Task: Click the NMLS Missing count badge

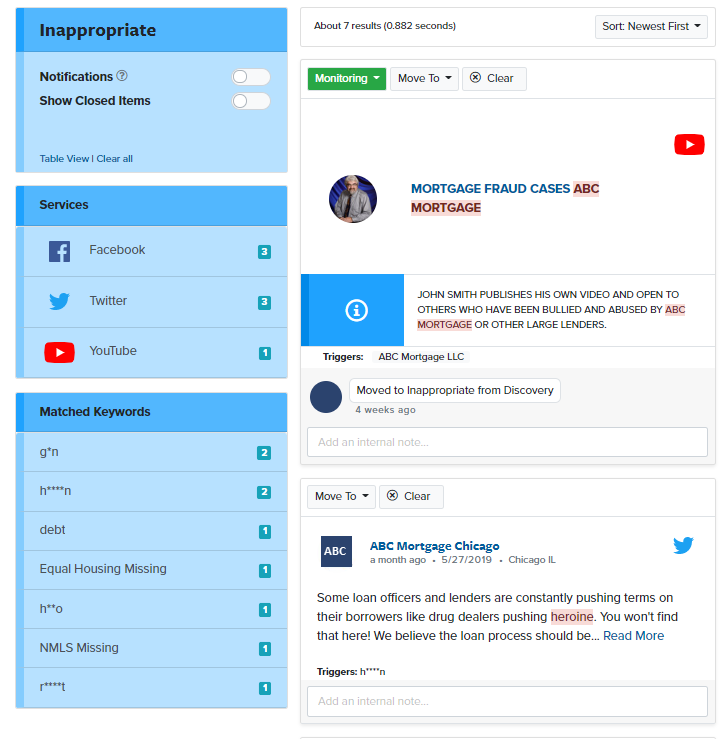Action: (265, 649)
